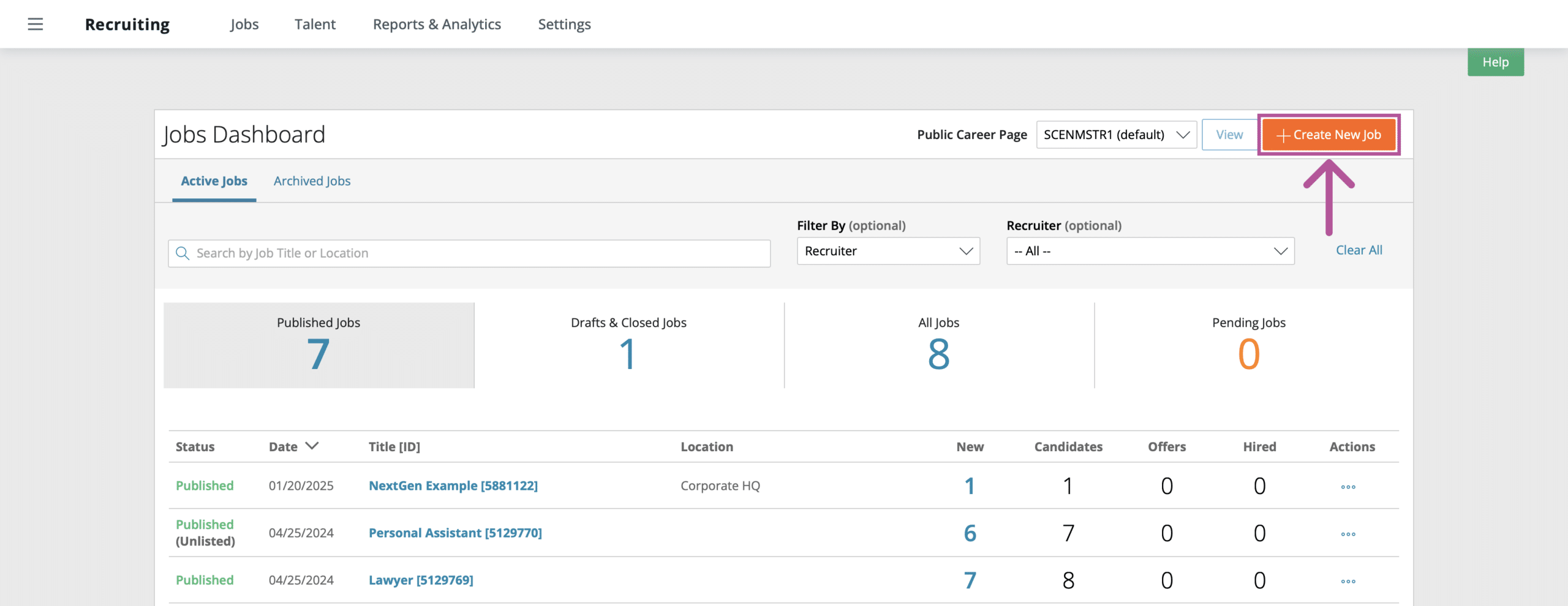Open actions menu for Personal Assistant row
This screenshot has width=1568, height=606.
coord(1348,534)
